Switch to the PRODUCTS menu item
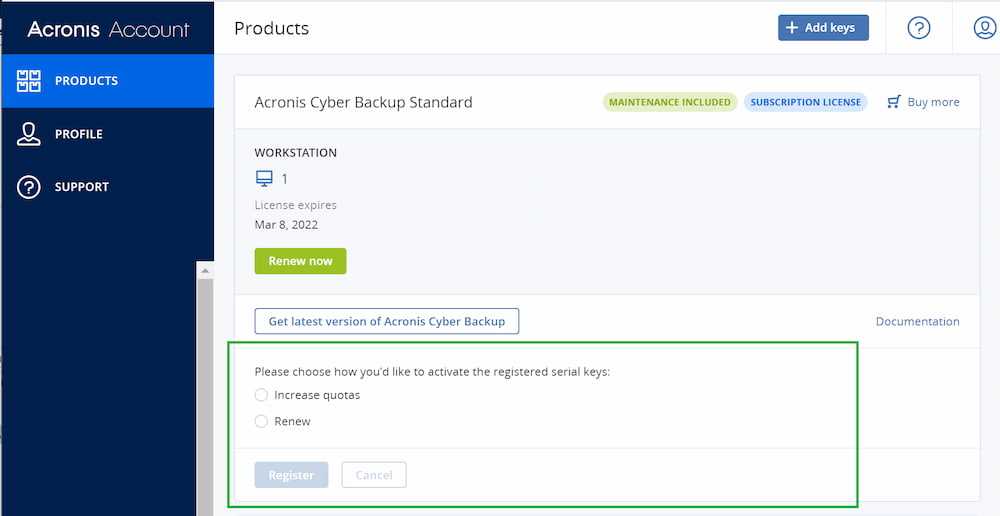 86,81
